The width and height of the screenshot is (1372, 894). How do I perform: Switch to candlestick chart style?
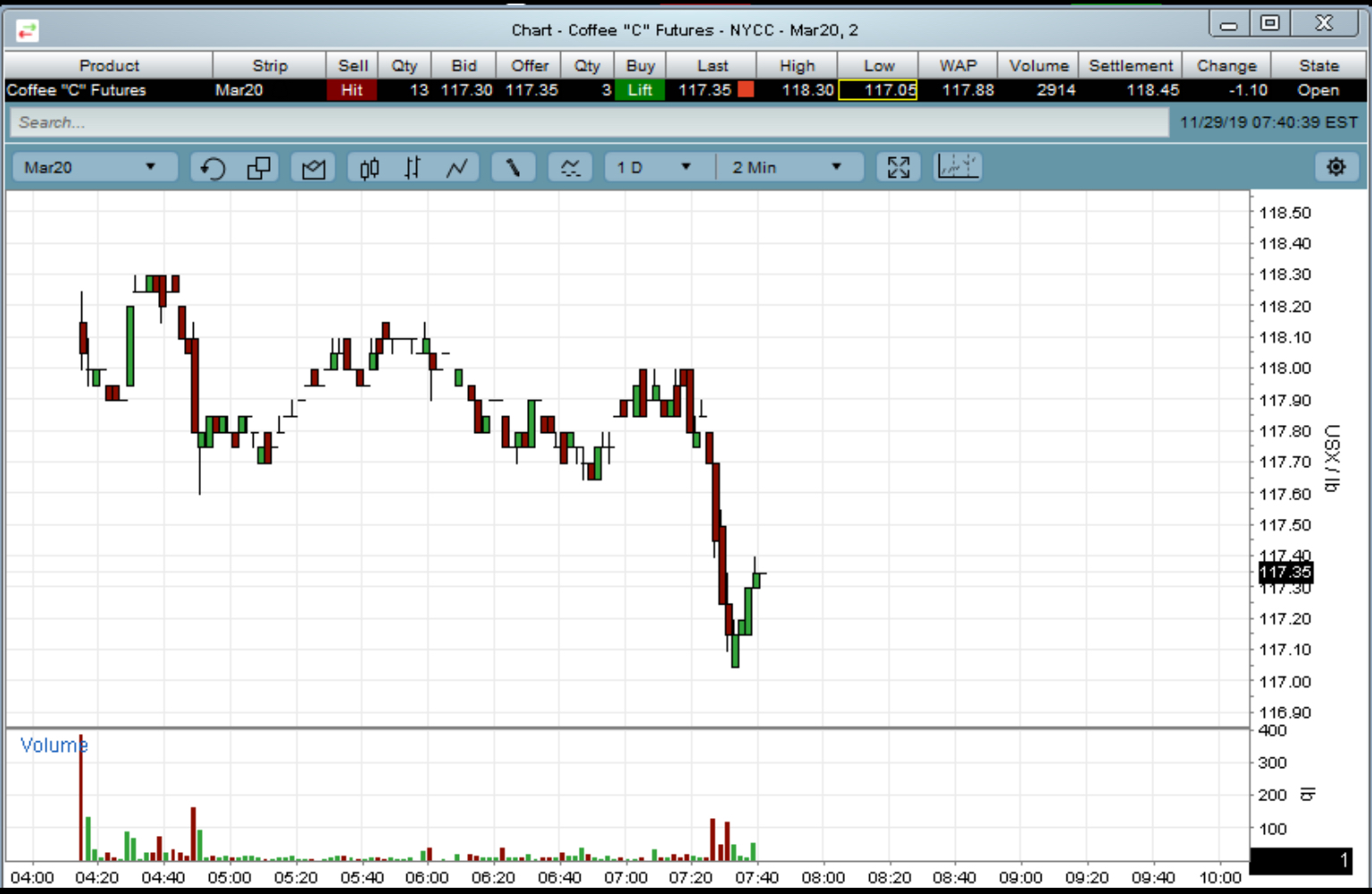pos(369,167)
